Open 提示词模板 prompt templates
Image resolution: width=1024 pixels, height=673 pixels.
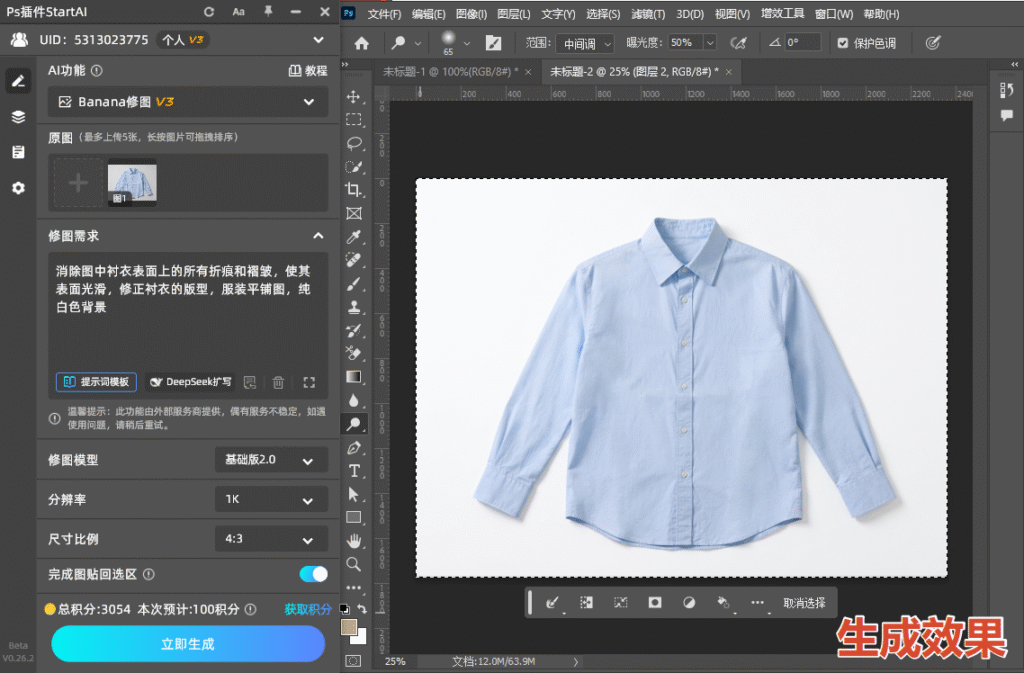(96, 382)
